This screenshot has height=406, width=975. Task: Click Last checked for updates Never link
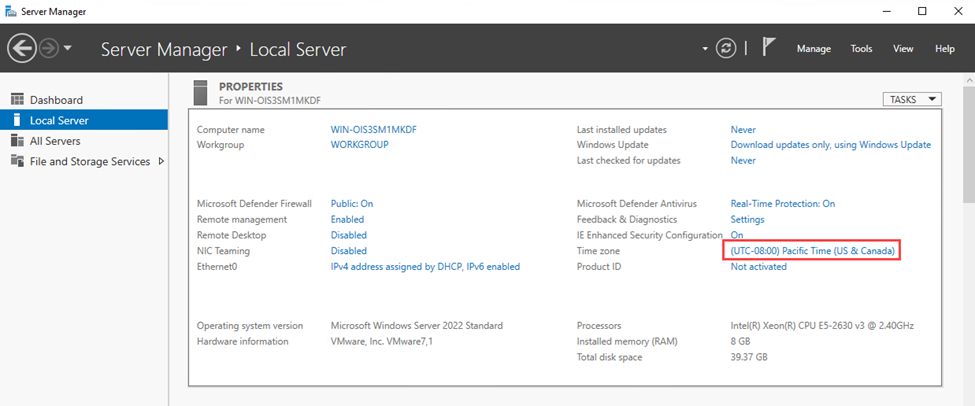(743, 160)
